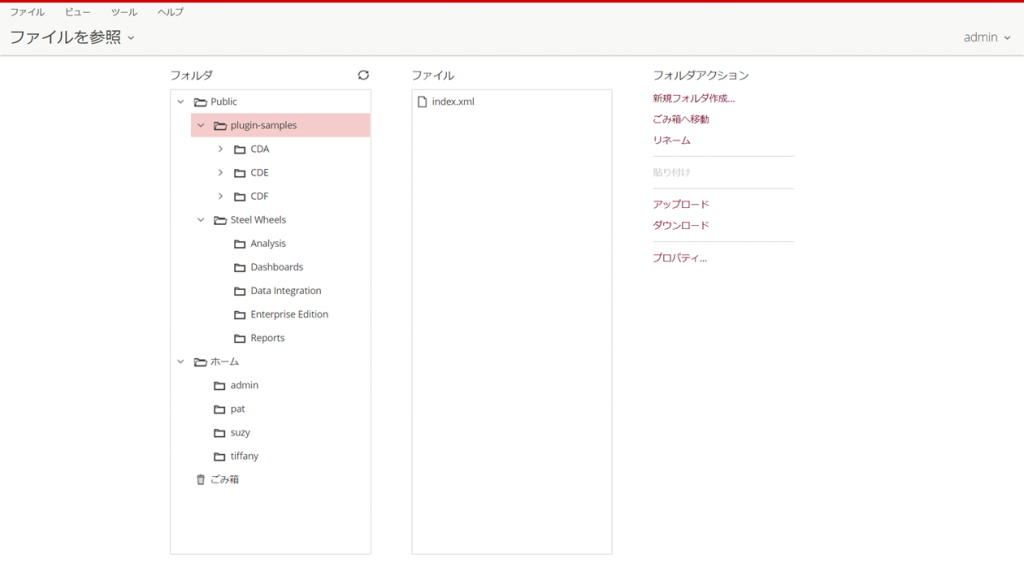Click the disabled 貼り付け action
This screenshot has height=567, width=1024.
click(x=671, y=172)
